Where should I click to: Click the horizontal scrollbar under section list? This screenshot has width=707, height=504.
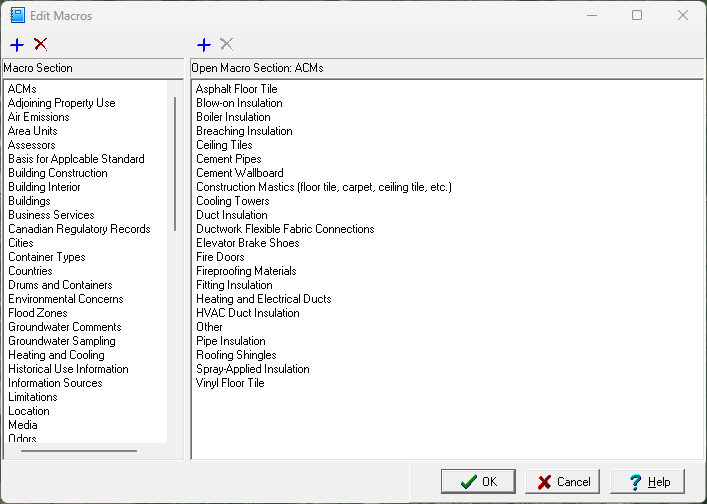79,451
